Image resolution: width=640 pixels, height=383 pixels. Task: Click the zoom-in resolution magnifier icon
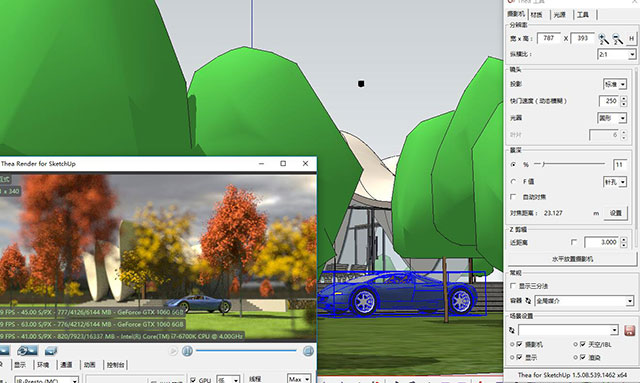tap(603, 39)
